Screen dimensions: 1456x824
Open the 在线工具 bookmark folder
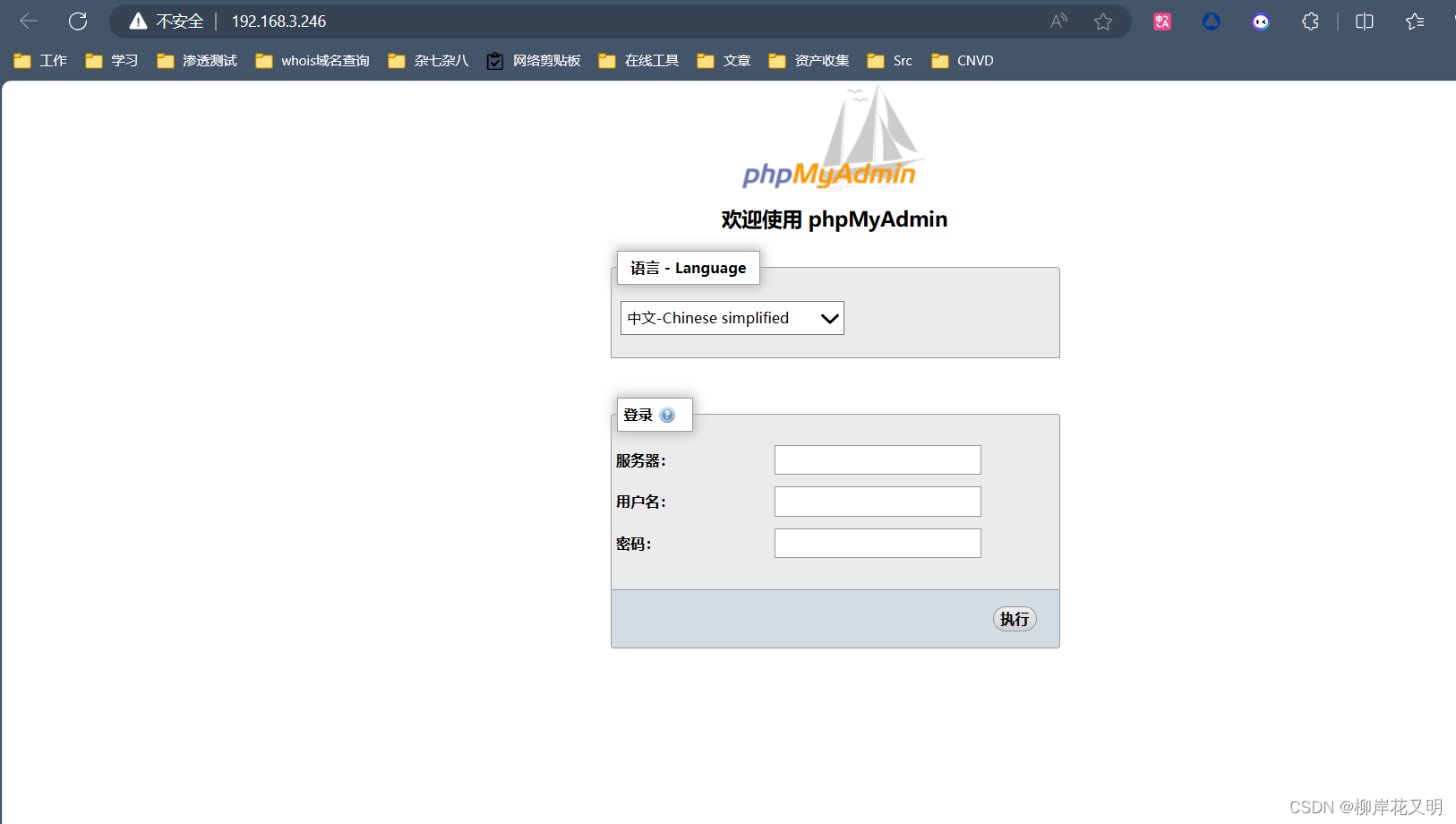pyautogui.click(x=638, y=61)
